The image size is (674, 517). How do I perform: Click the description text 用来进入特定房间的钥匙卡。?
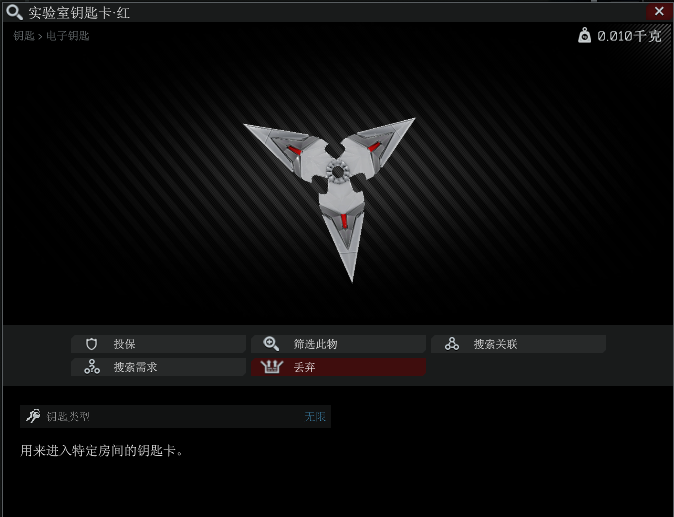(x=102, y=450)
